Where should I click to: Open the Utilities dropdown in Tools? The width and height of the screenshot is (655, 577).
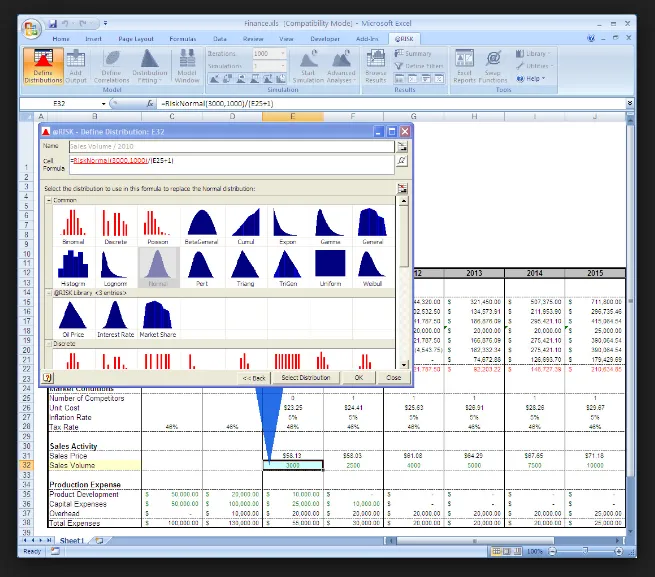pyautogui.click(x=534, y=66)
